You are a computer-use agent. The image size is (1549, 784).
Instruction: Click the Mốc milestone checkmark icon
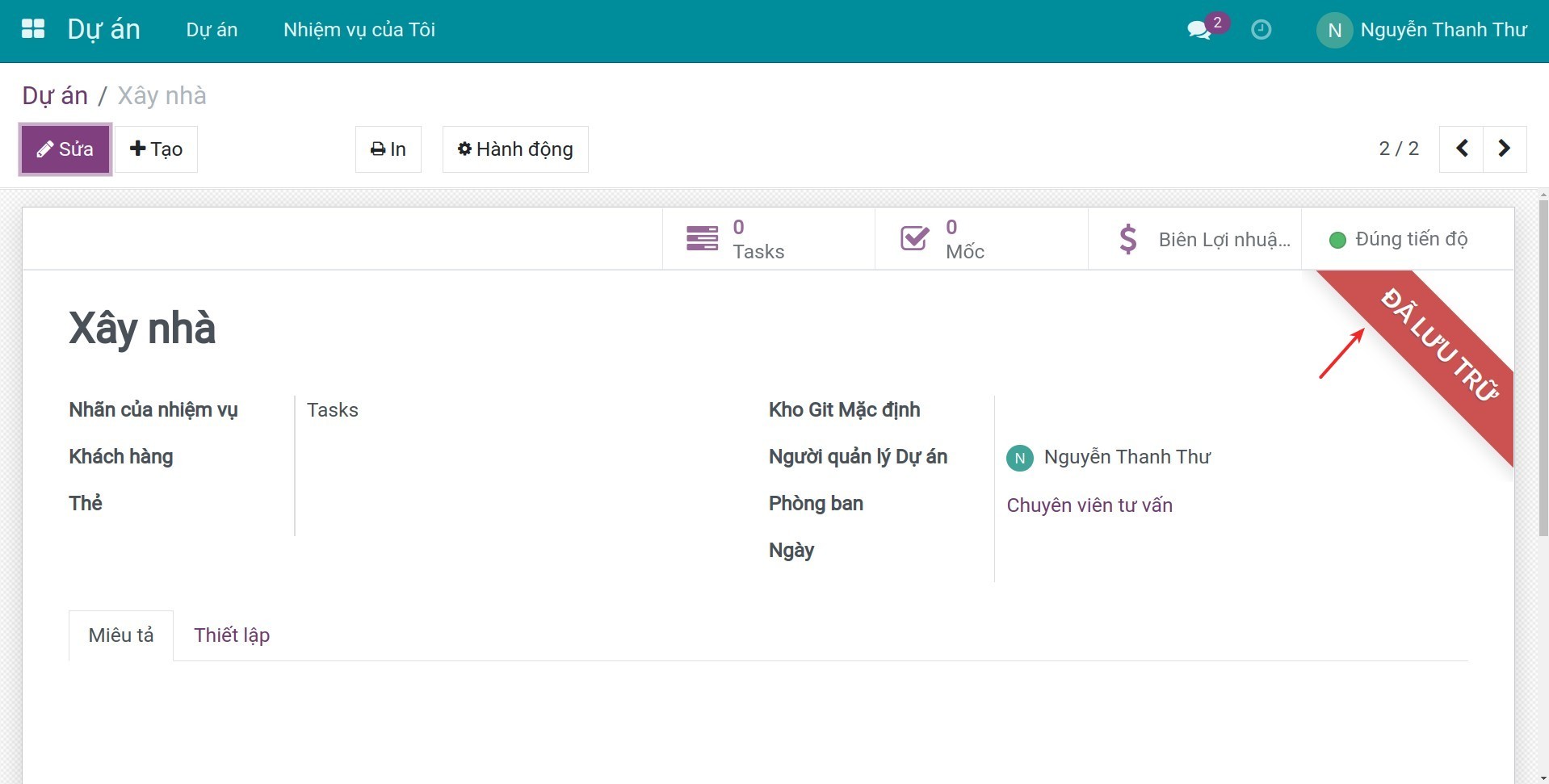pos(914,239)
